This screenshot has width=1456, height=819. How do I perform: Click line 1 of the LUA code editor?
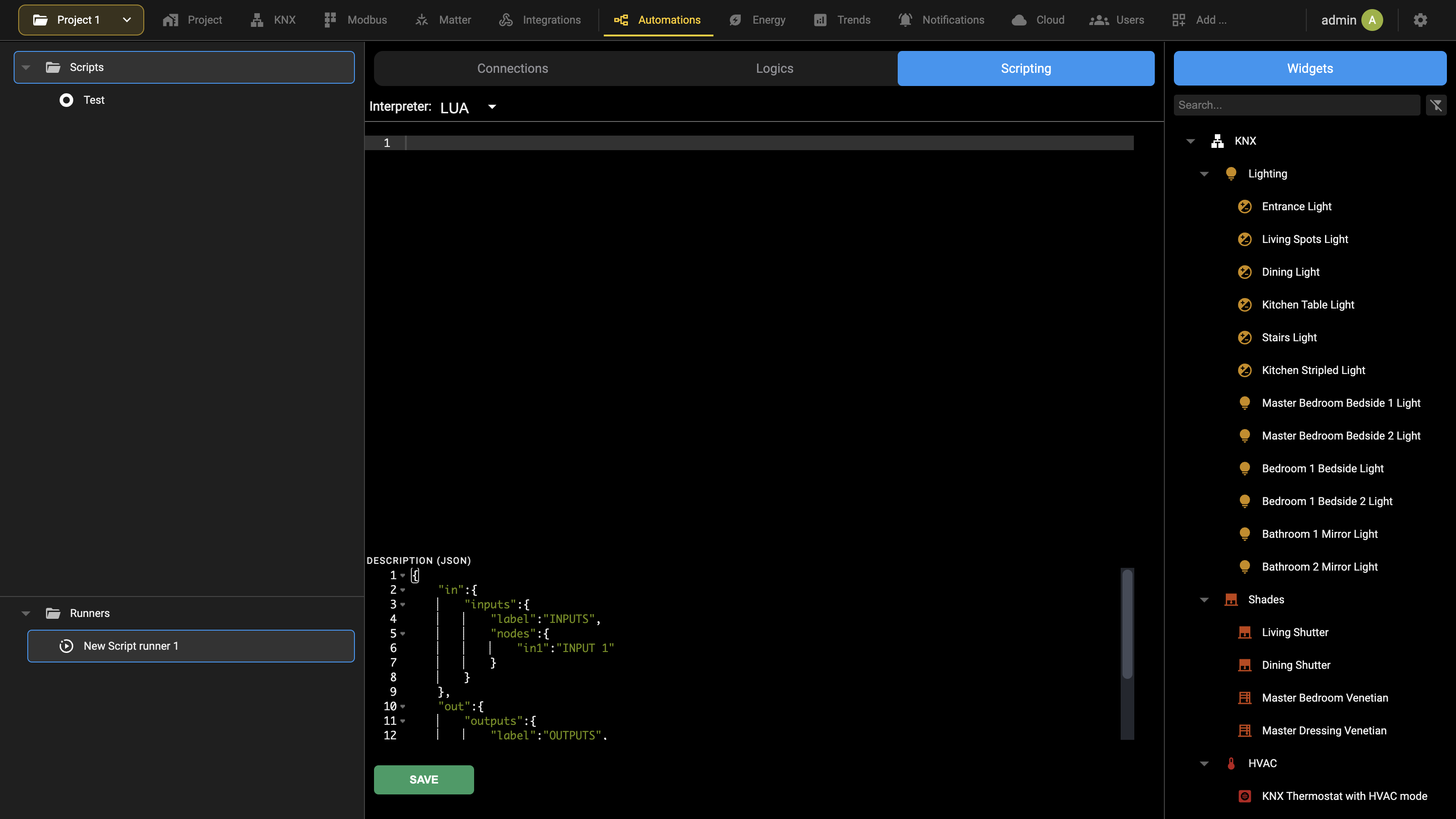[x=769, y=143]
